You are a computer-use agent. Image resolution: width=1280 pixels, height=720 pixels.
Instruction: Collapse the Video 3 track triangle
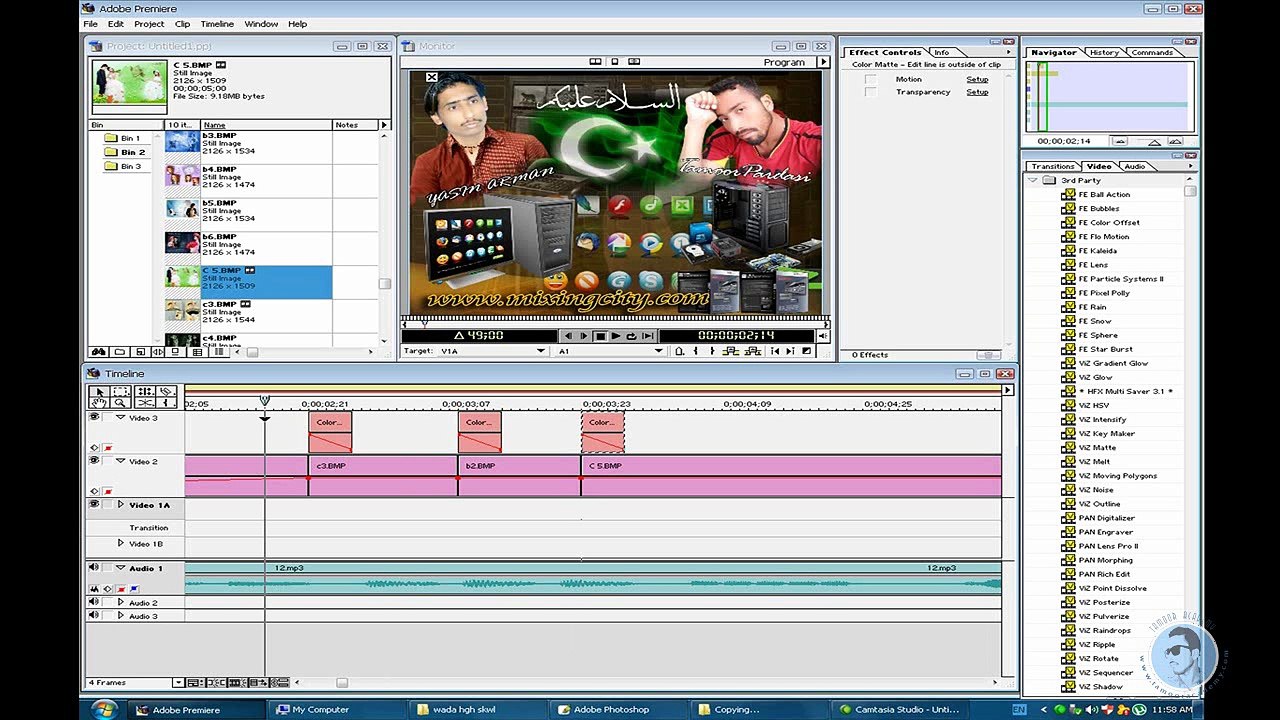tap(121, 417)
